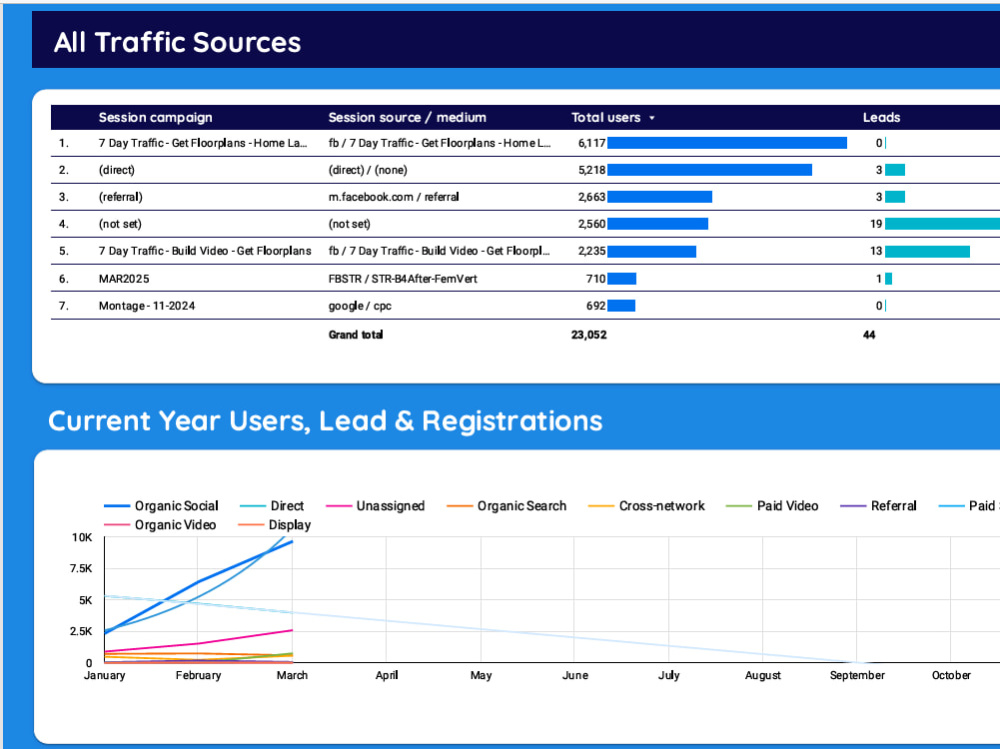Select the (not set) campaign cell

click(120, 224)
